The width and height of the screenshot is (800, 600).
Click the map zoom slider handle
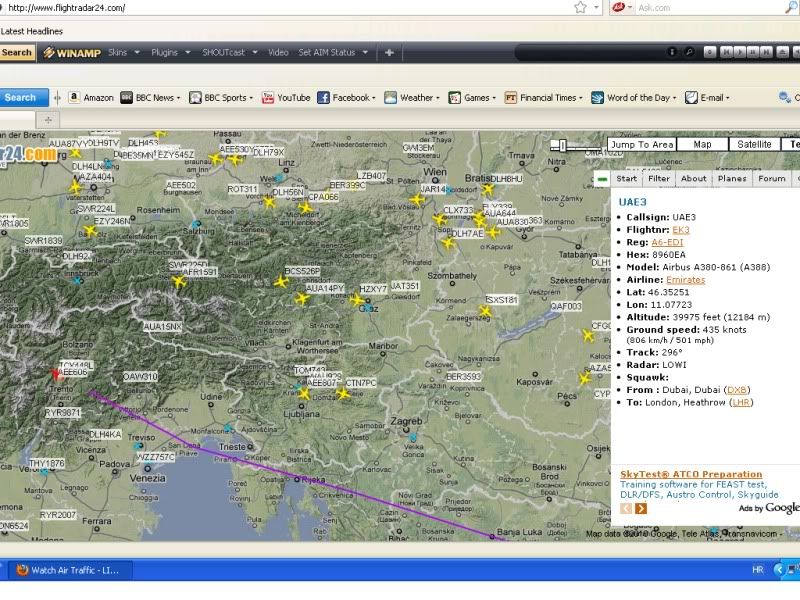(x=562, y=145)
